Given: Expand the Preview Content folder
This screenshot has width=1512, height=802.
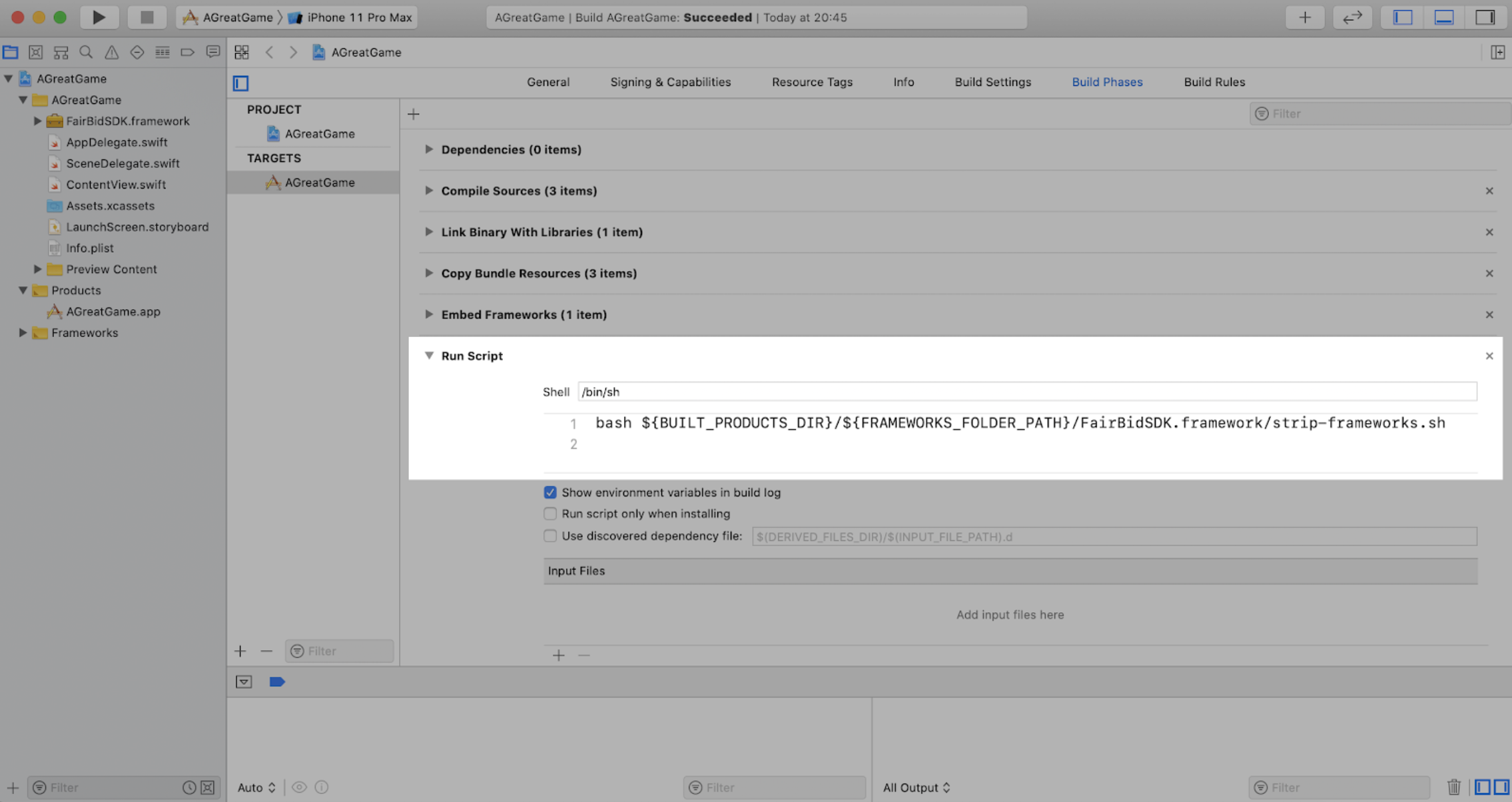Looking at the screenshot, I should (x=37, y=269).
